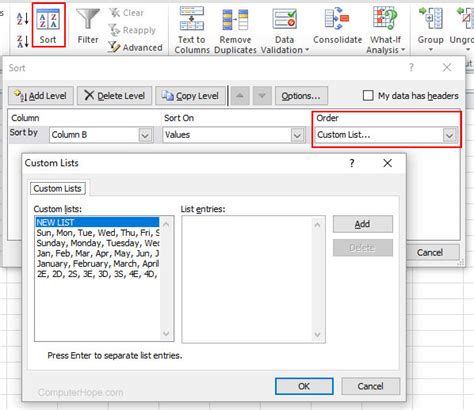Click the Sort Z to A icon
Image resolution: width=474 pixels, height=410 pixels.
click(23, 41)
